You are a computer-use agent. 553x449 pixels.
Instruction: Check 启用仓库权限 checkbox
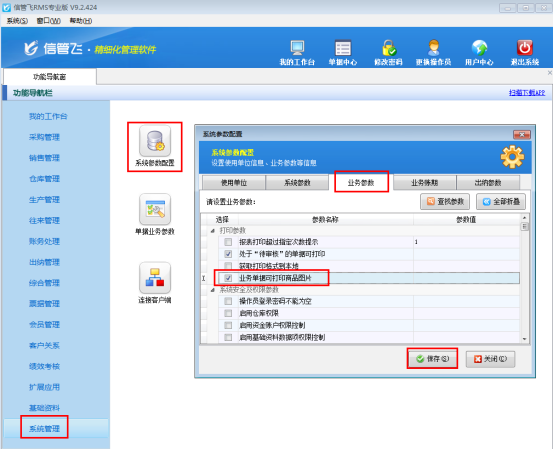[228, 313]
